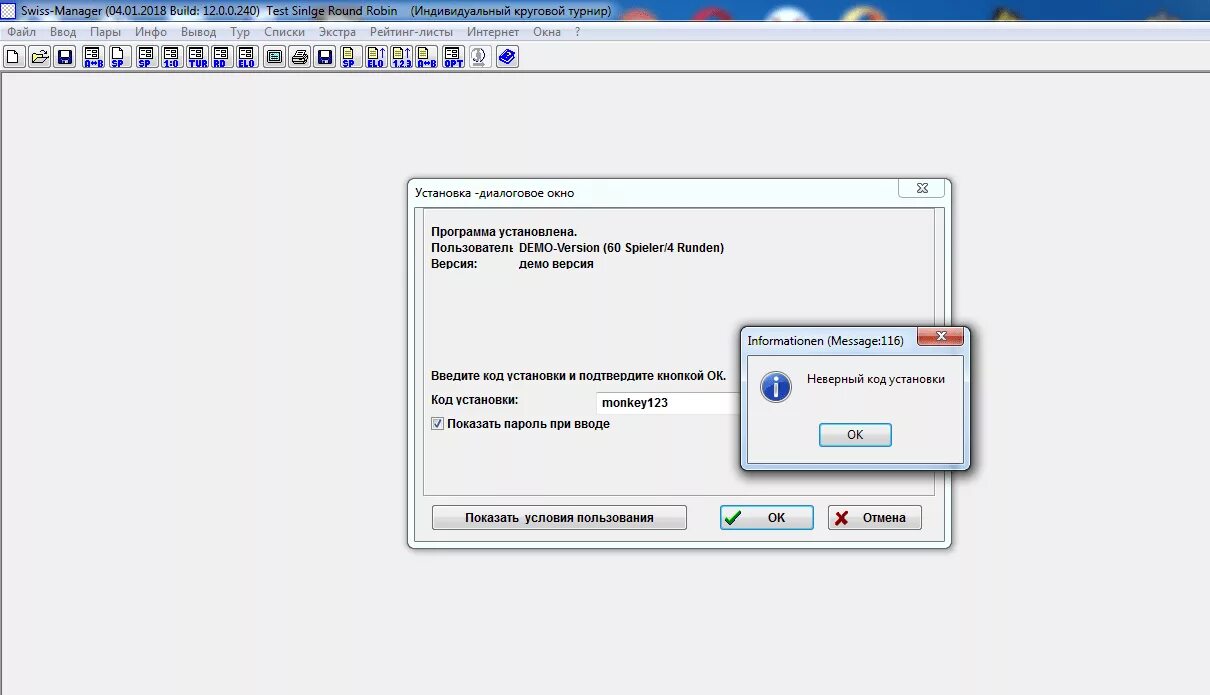Open the Экстра menu
The image size is (1210, 695).
pyautogui.click(x=337, y=32)
